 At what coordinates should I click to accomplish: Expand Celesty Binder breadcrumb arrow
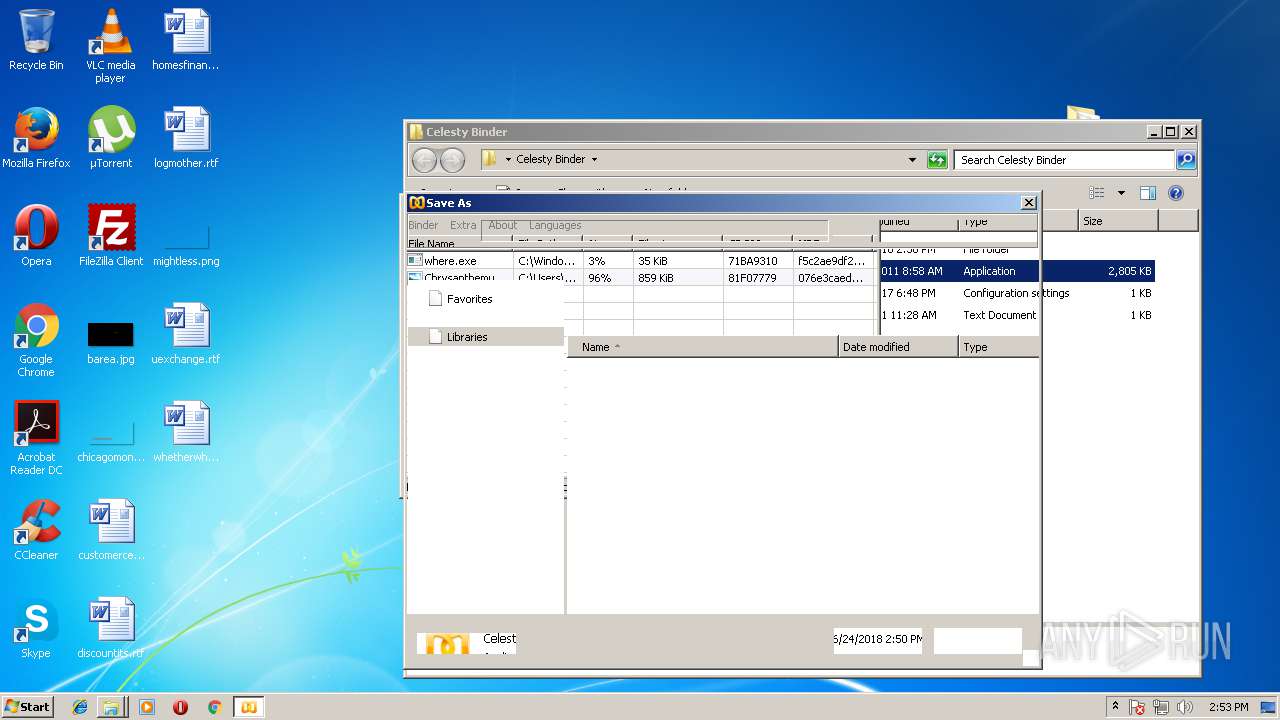pyautogui.click(x=594, y=159)
